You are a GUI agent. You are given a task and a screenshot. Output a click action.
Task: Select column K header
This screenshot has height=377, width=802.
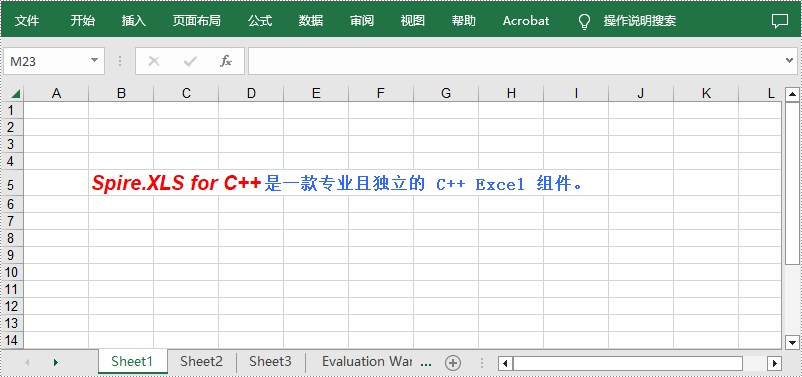click(706, 93)
